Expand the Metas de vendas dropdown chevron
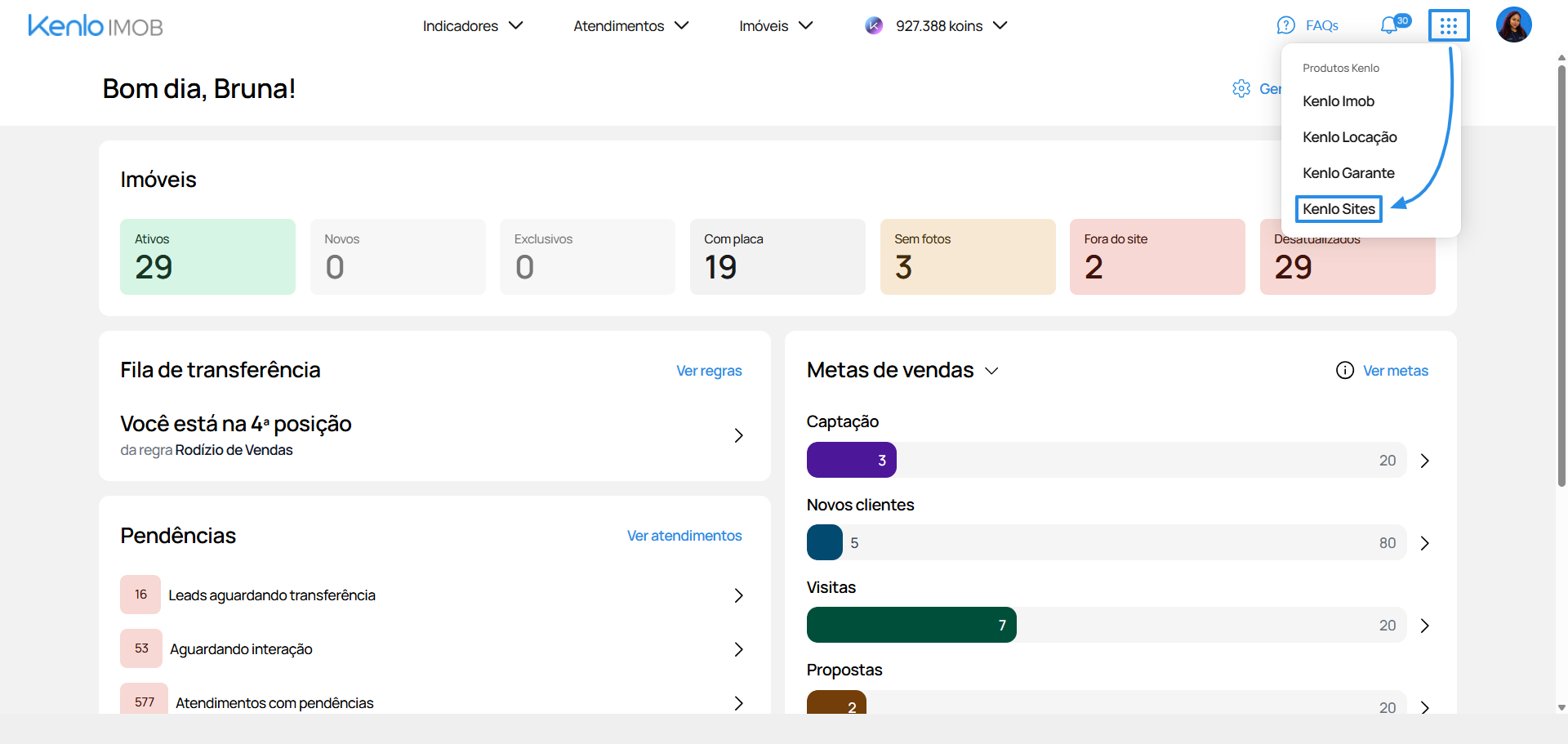 tap(991, 371)
